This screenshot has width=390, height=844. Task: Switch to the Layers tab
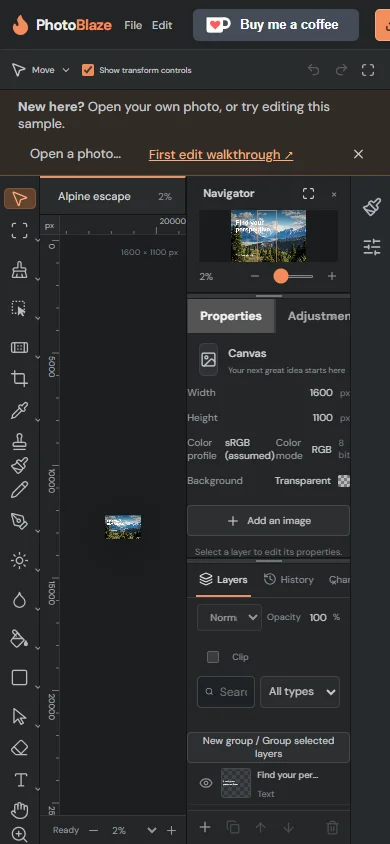(223, 580)
